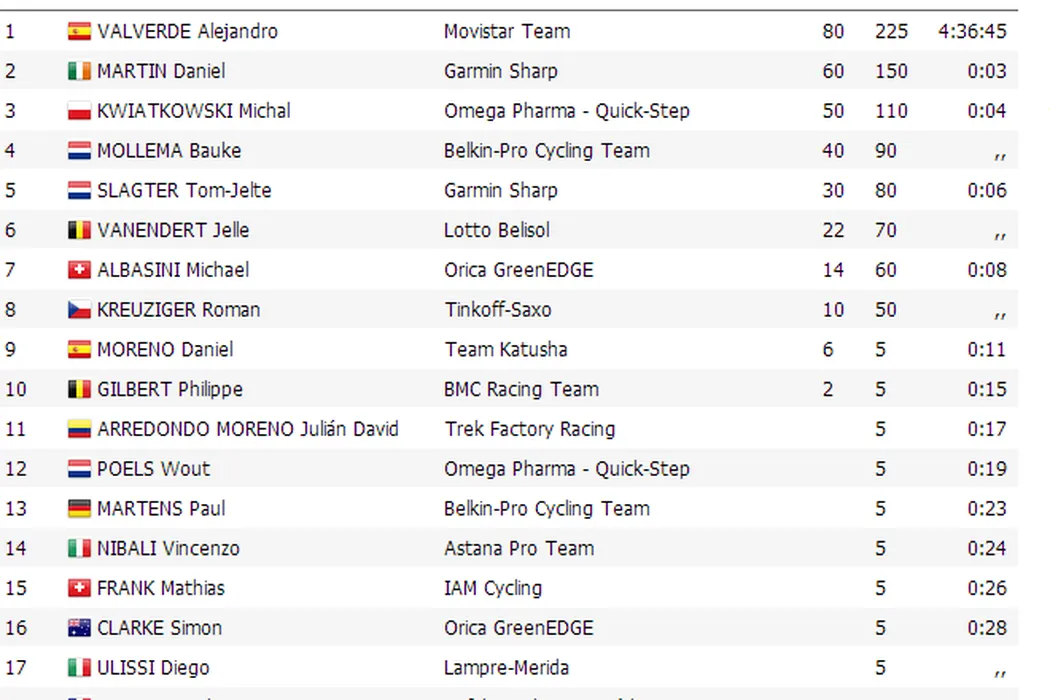
Task: Click the Irish flag beside MARTIN Daniel
Action: coord(79,71)
